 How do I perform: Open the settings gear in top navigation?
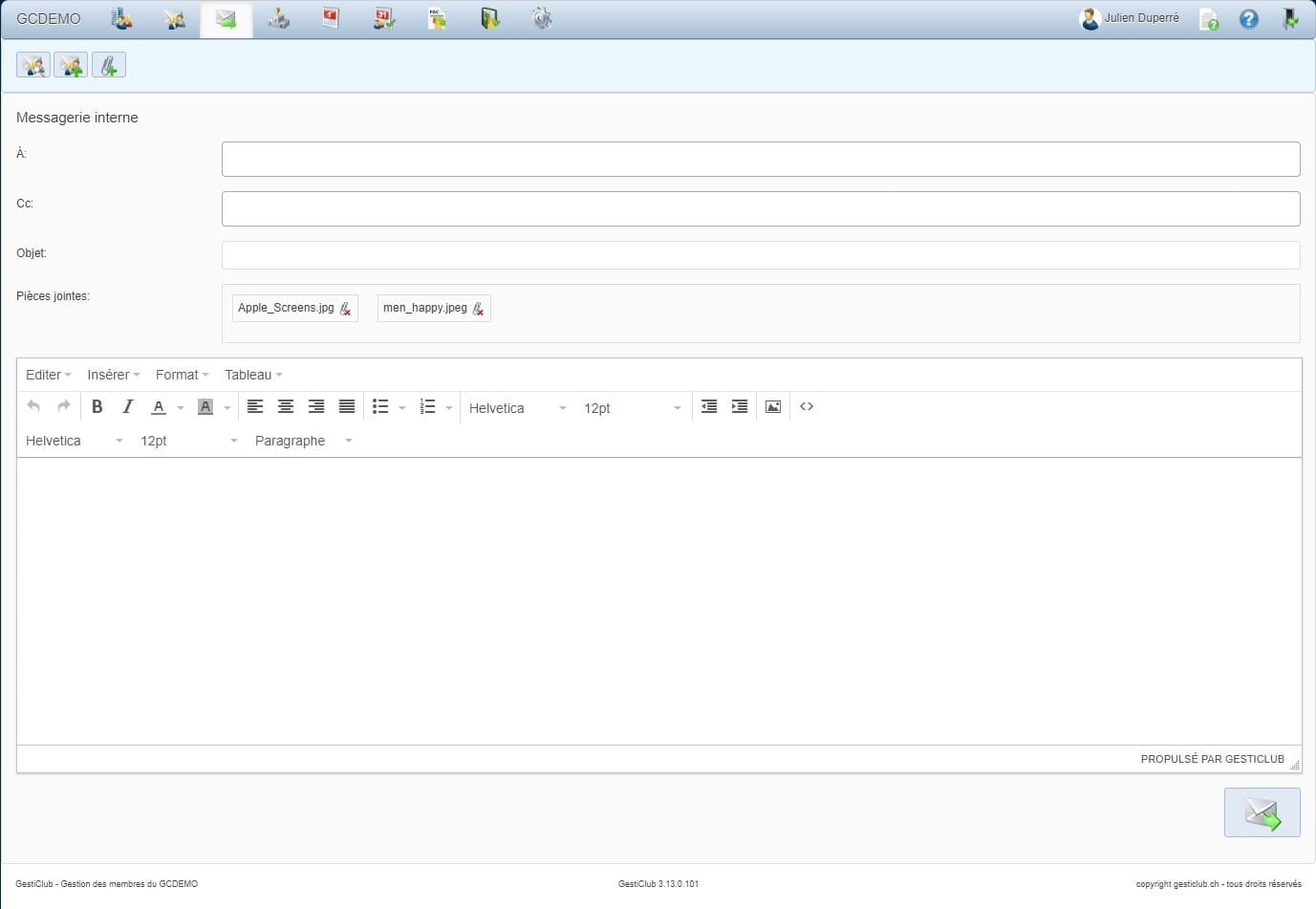point(542,18)
